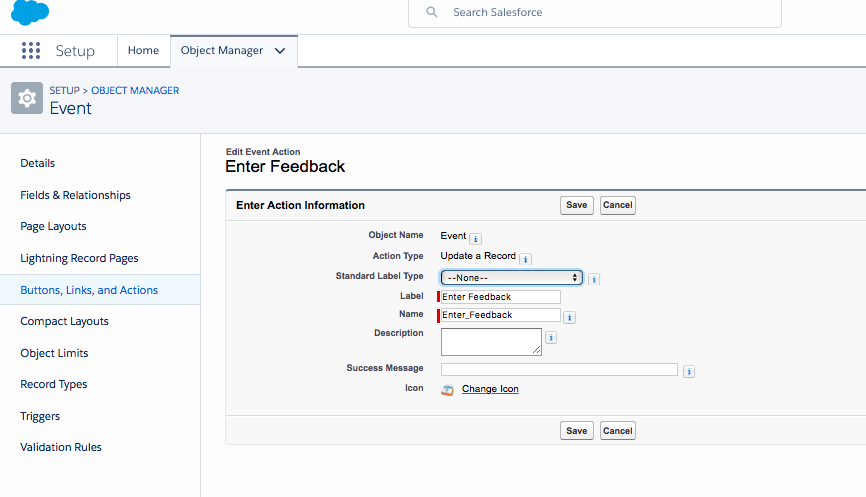
Task: Switch to the Home tab
Action: pos(143,50)
